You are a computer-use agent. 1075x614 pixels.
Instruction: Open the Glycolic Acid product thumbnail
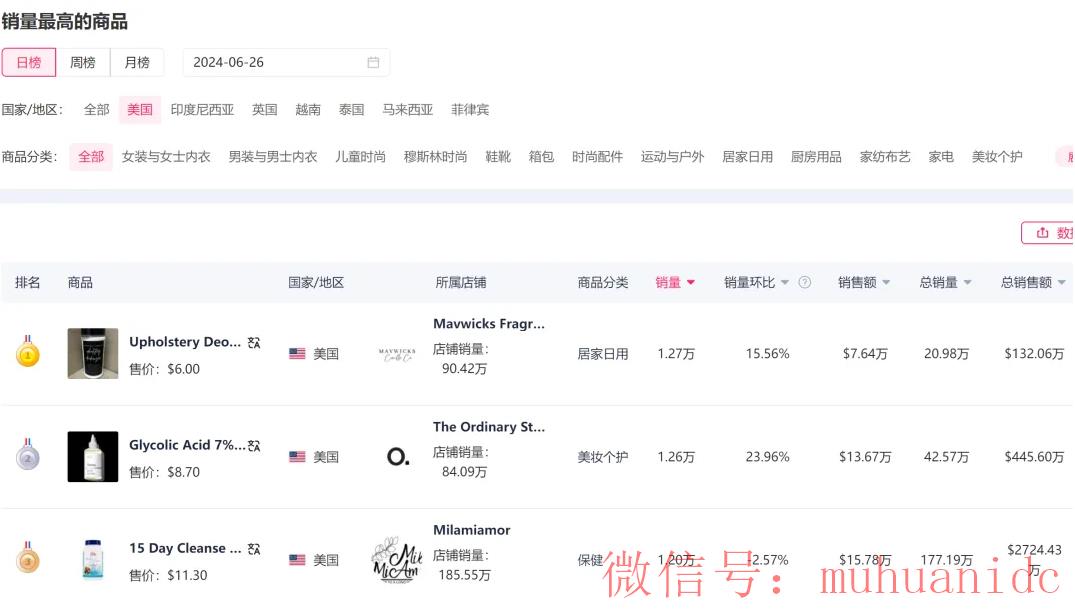(93, 456)
